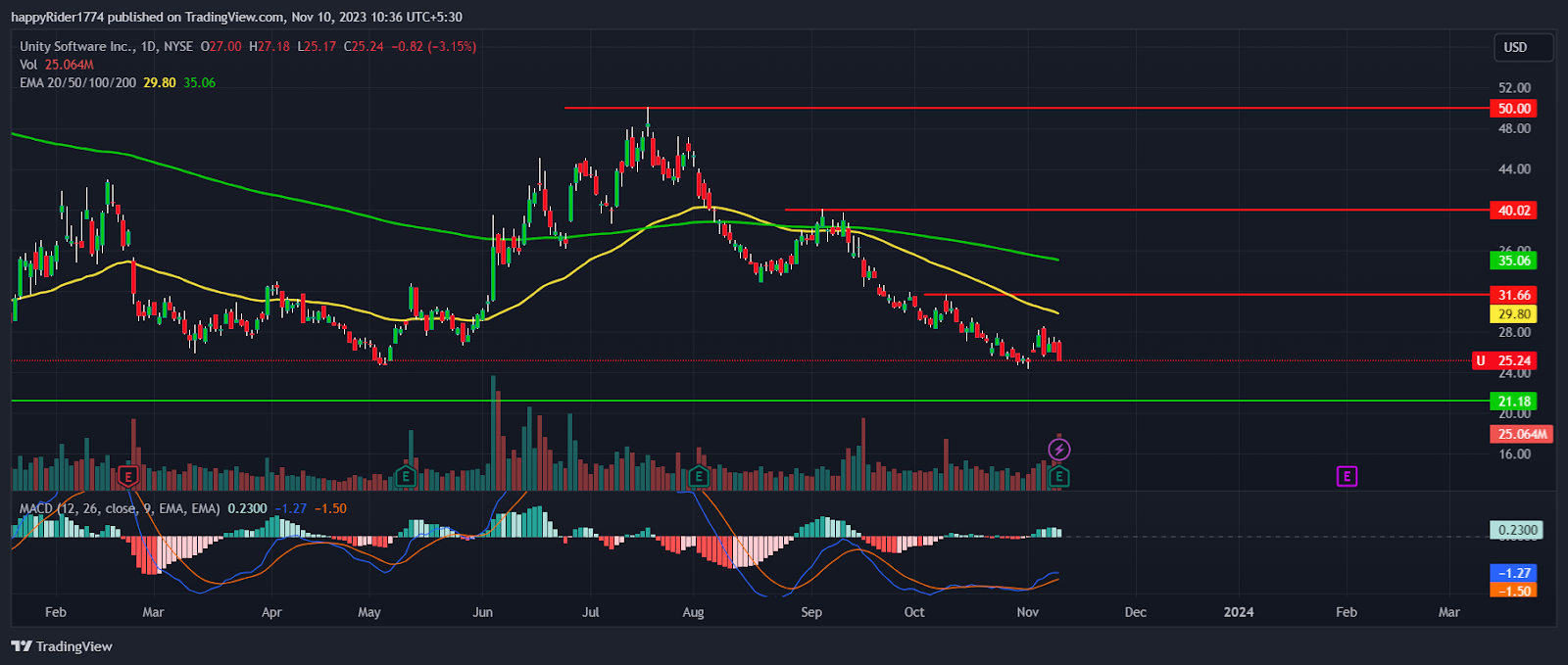Click the 44.00 price scale label
1568x665 pixels.
point(1514,169)
